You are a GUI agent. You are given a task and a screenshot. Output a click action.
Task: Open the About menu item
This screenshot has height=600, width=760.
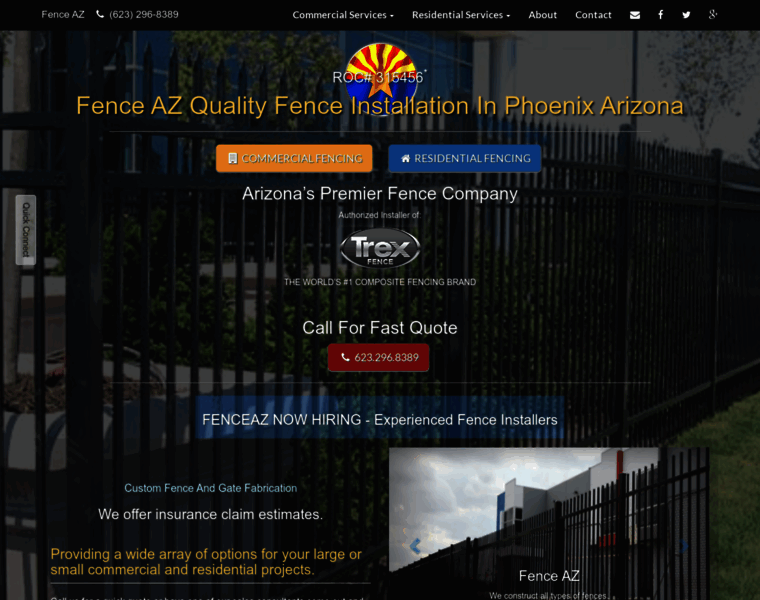[x=542, y=15]
